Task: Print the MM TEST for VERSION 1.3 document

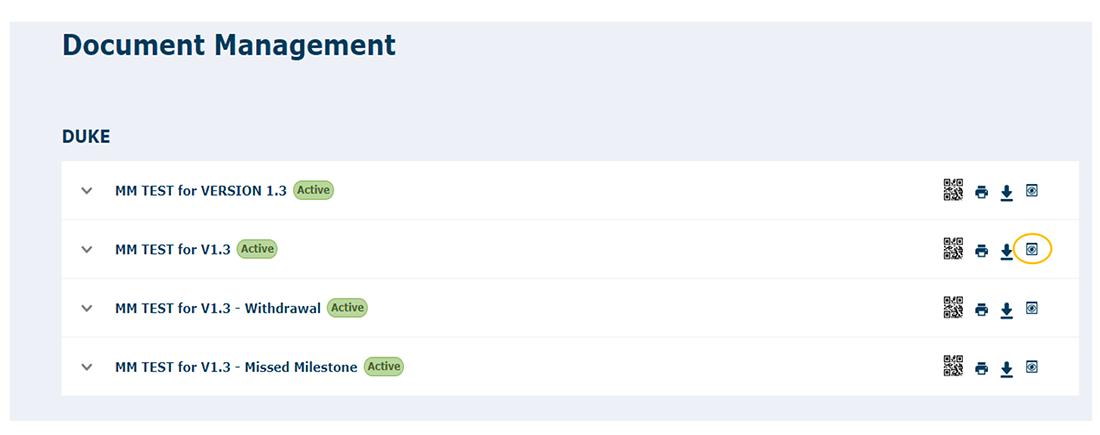Action: coord(981,192)
